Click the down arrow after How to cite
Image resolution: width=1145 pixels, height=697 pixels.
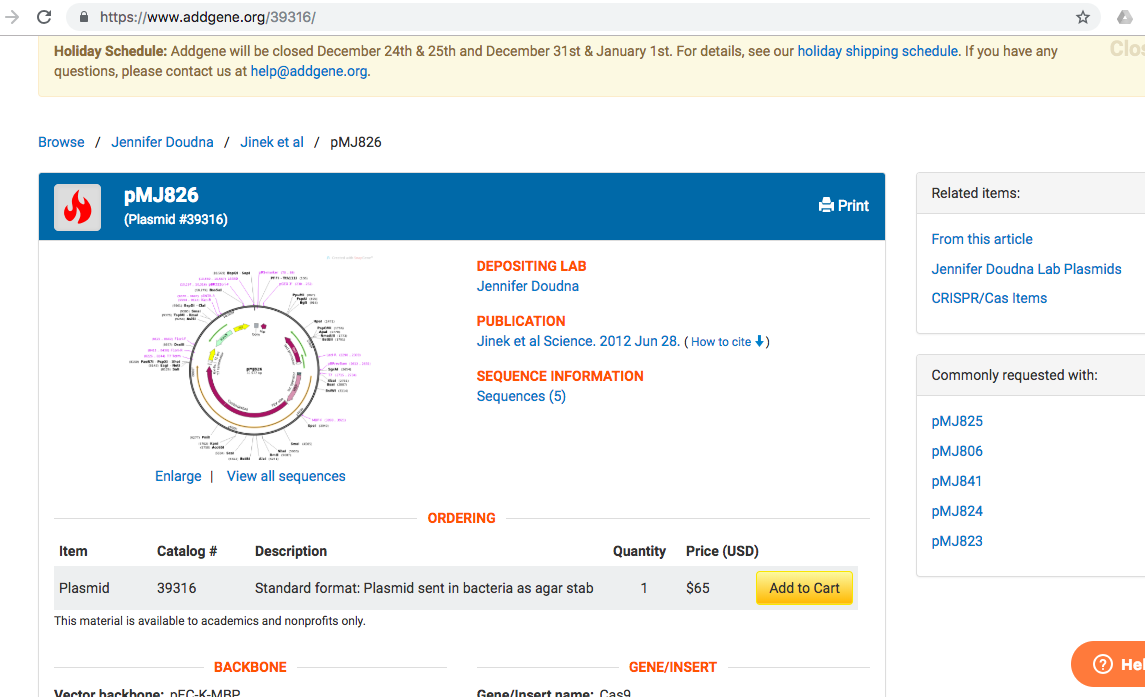[759, 341]
